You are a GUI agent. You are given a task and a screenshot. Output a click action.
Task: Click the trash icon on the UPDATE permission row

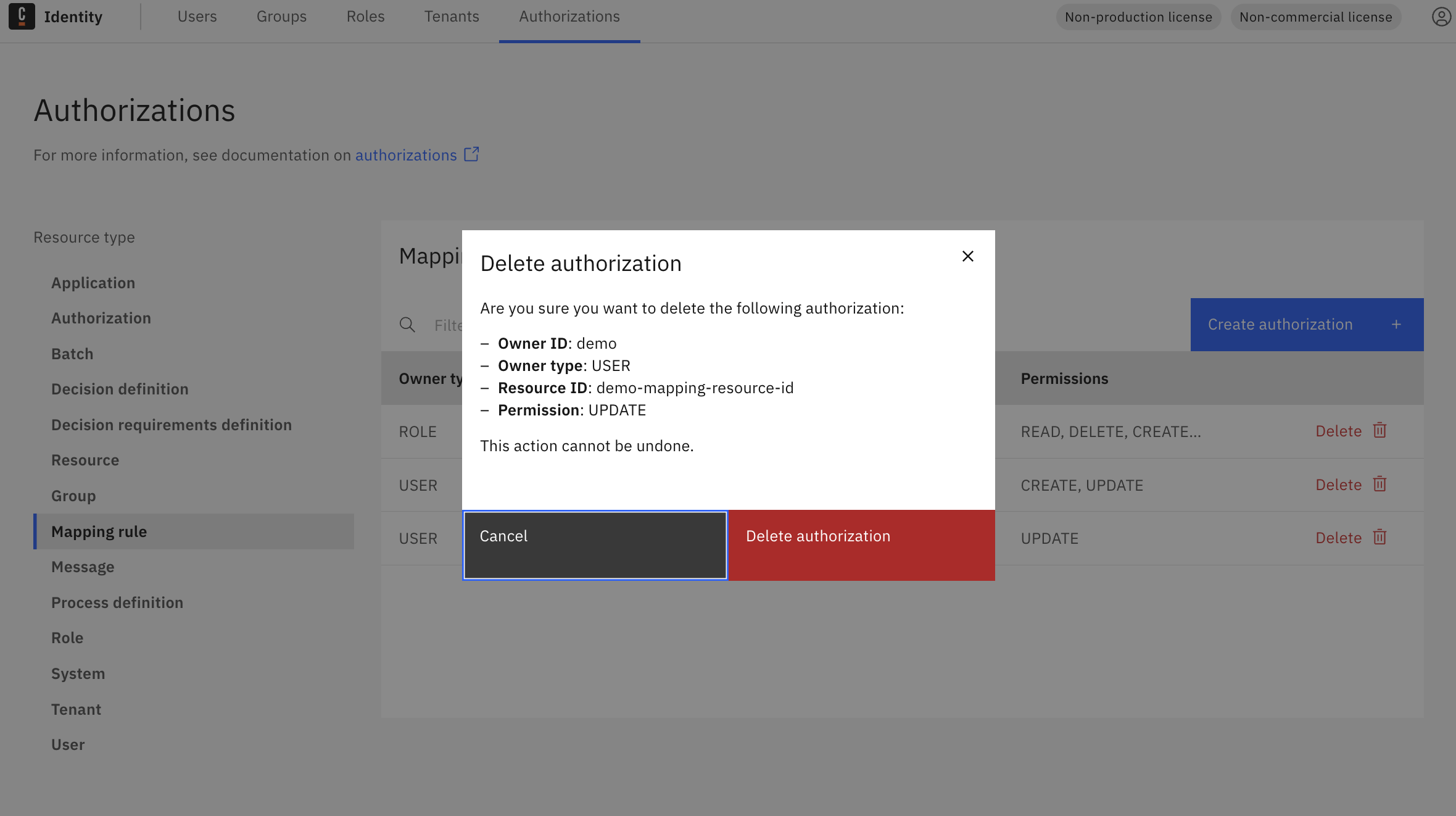[1380, 538]
